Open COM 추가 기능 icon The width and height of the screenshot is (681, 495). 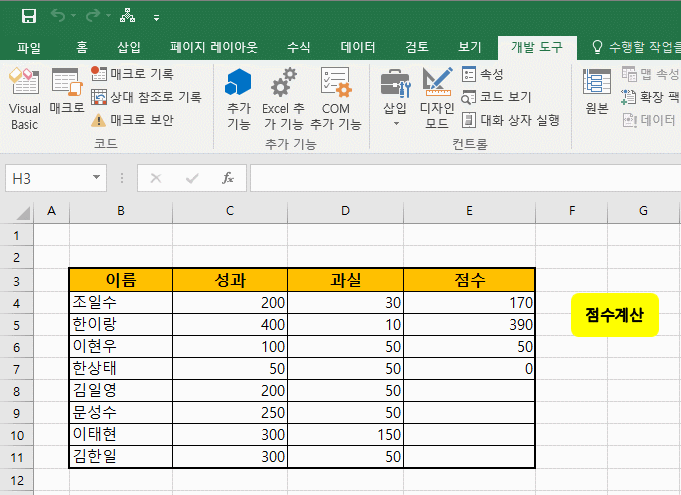[x=336, y=99]
